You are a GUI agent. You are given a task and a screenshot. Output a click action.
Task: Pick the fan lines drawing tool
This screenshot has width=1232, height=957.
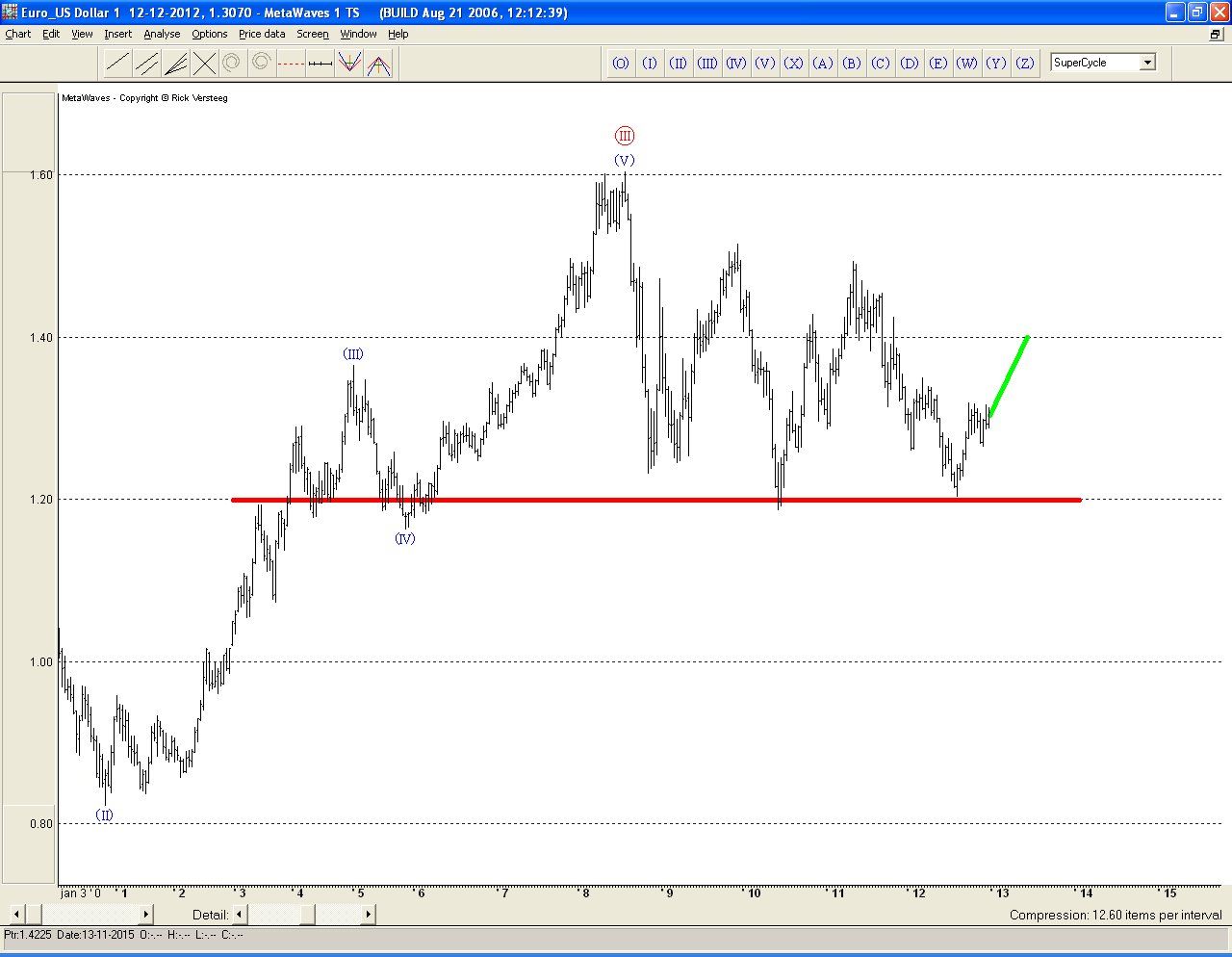coord(175,64)
